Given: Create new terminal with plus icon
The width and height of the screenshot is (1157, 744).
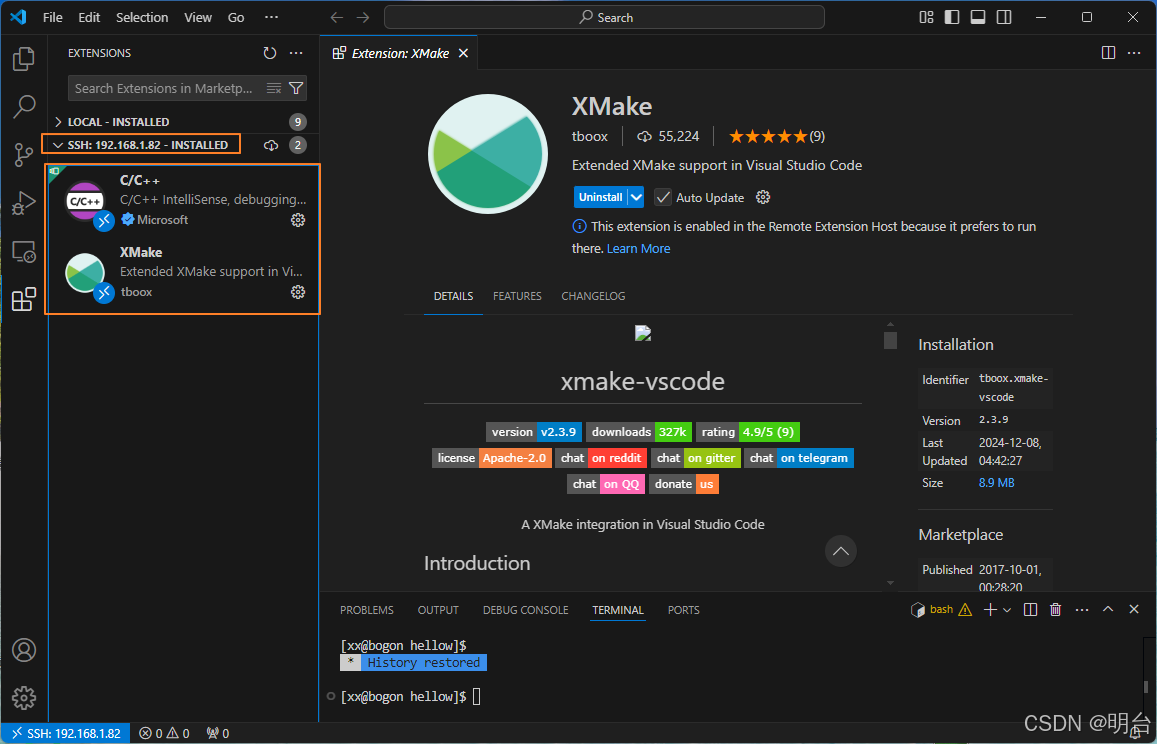Looking at the screenshot, I should (x=990, y=610).
